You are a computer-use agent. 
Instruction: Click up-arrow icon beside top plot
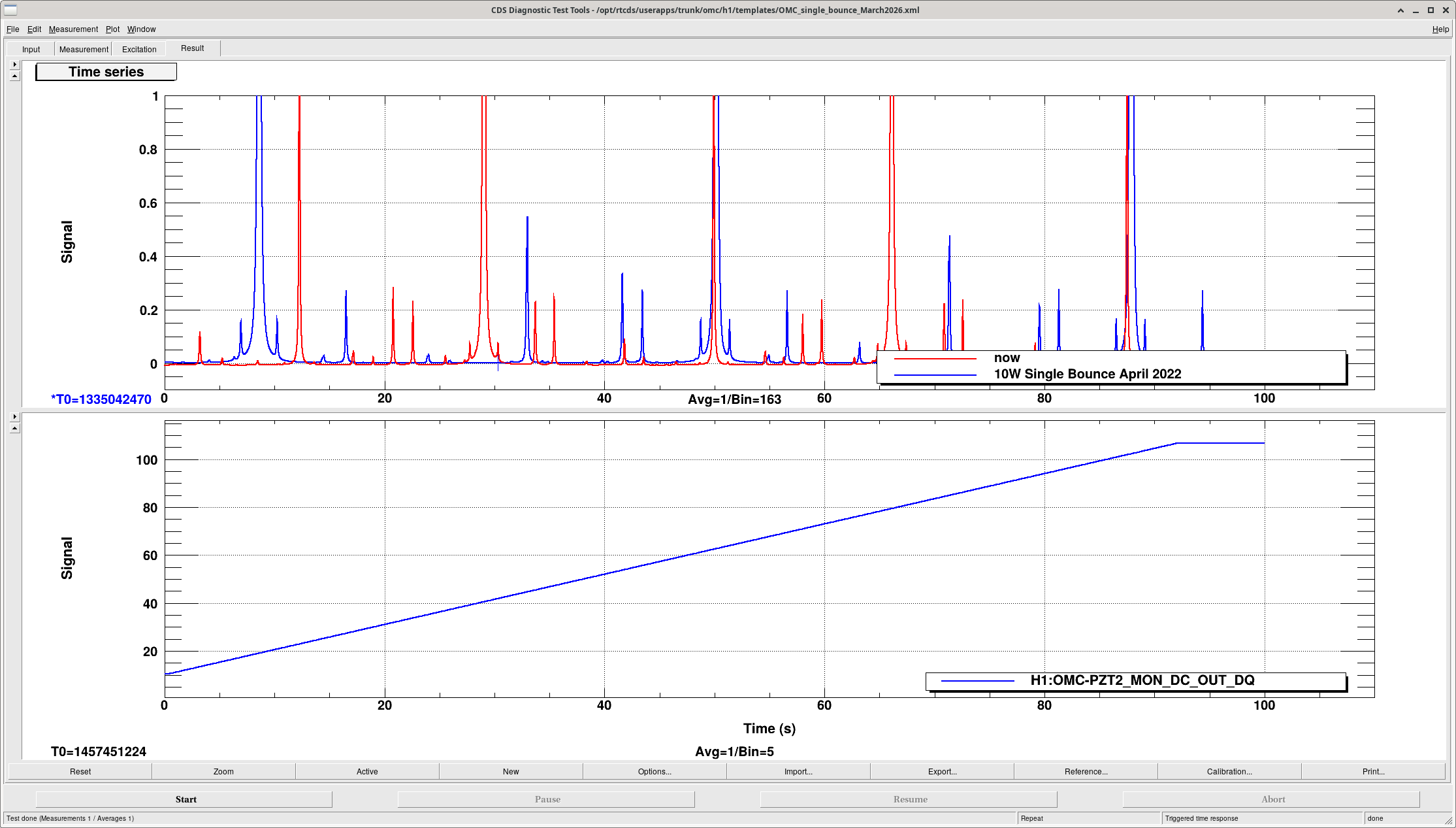pyautogui.click(x=14, y=76)
